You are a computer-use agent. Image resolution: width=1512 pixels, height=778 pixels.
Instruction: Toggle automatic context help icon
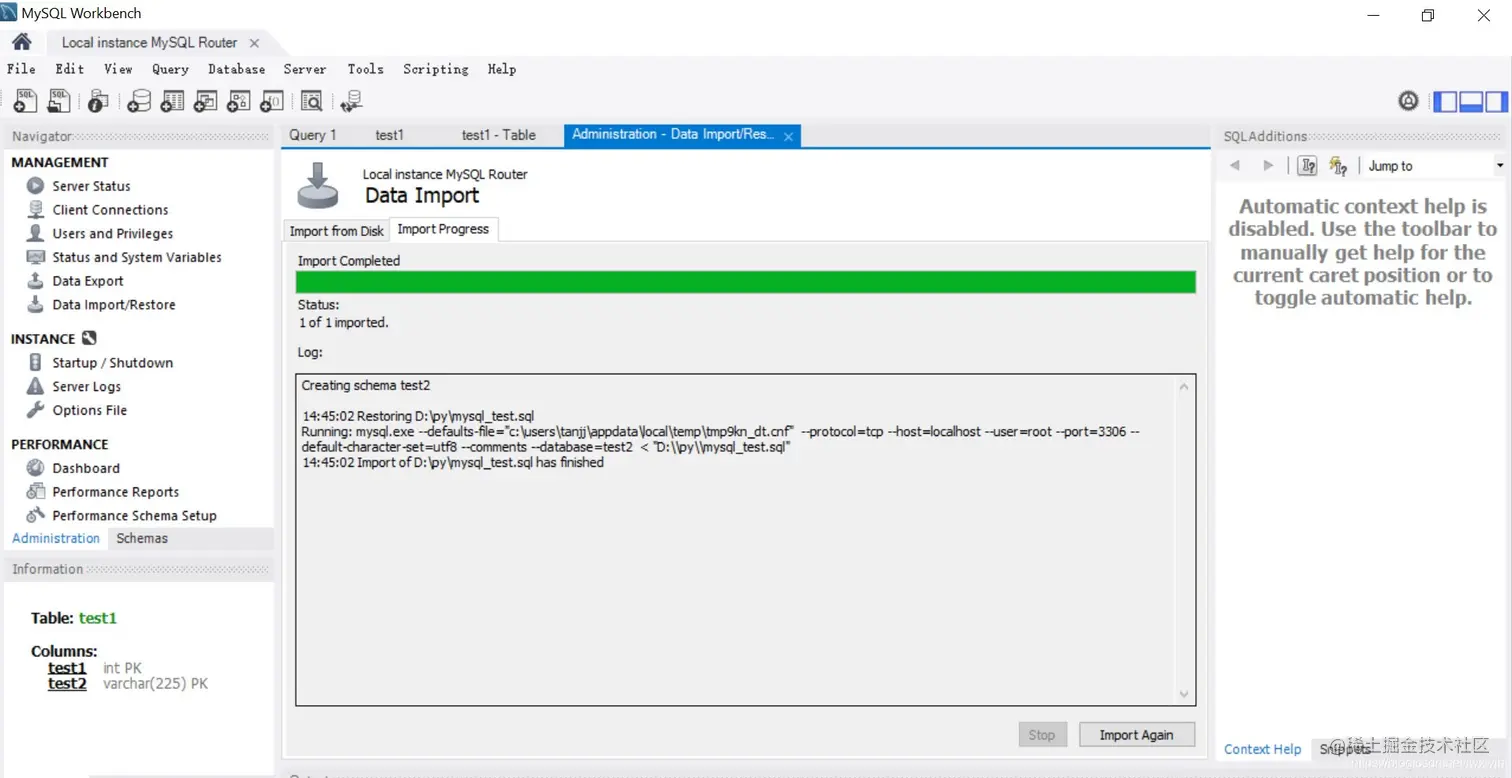click(x=1338, y=166)
